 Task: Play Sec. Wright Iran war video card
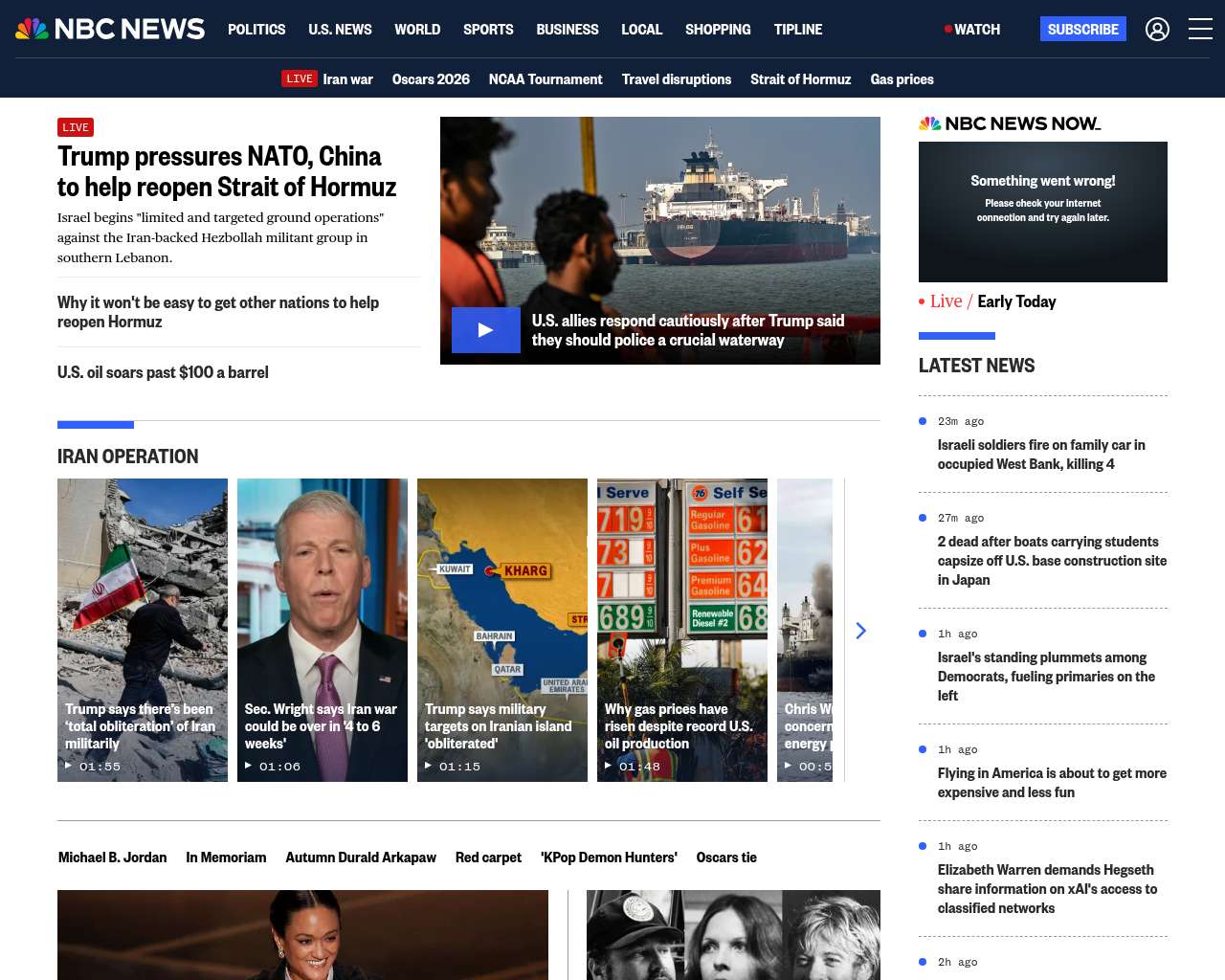click(323, 630)
